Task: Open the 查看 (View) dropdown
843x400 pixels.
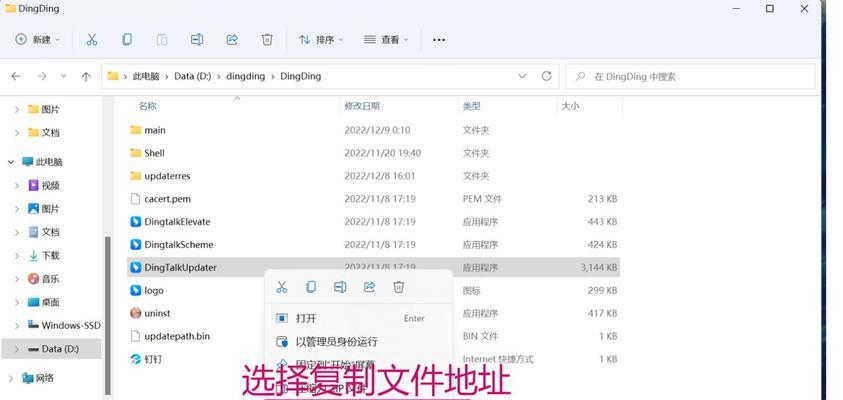Action: click(386, 40)
